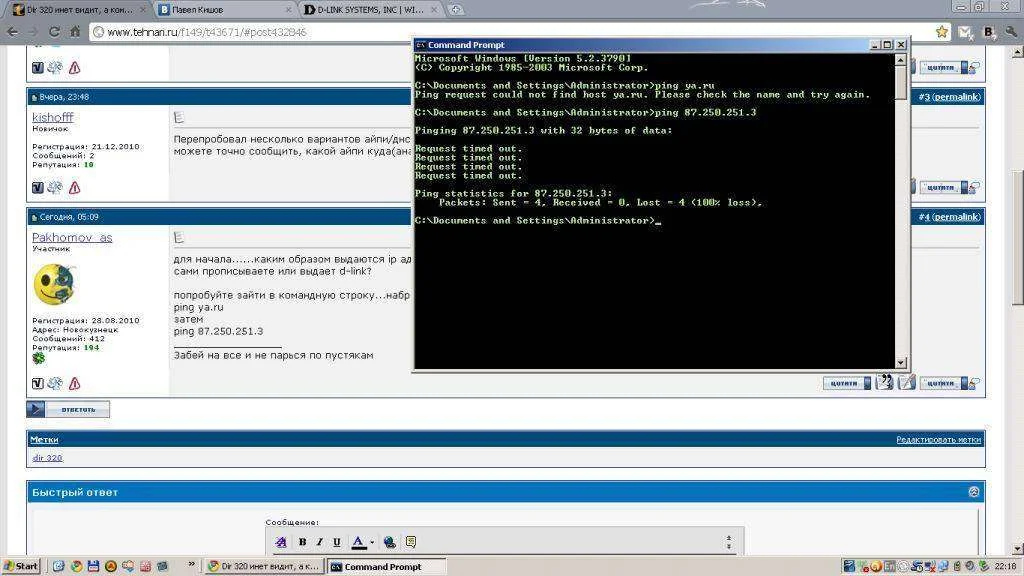Click the left цитата button under post #4

click(x=846, y=383)
